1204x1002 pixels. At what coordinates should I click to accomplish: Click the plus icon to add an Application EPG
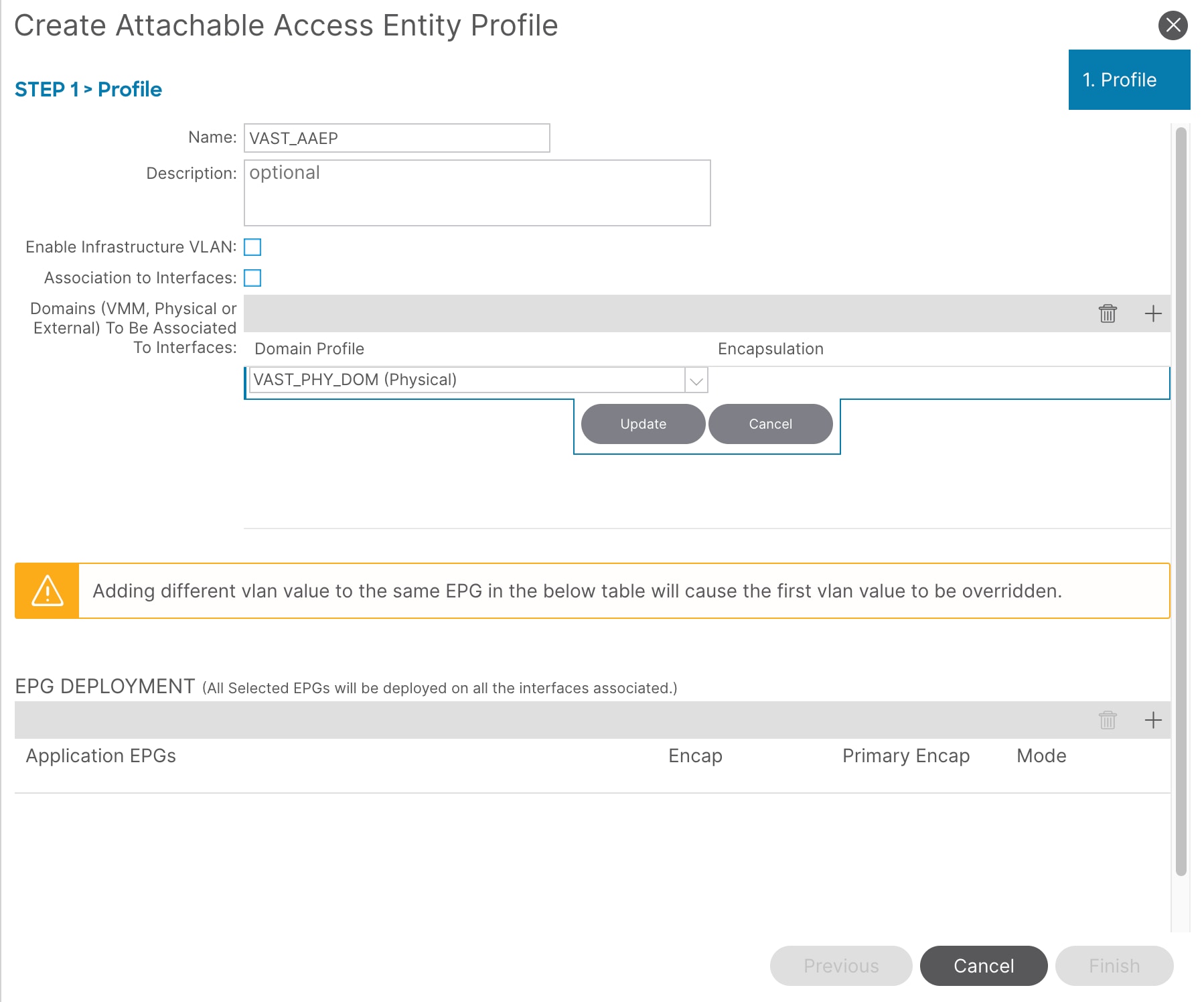point(1152,720)
